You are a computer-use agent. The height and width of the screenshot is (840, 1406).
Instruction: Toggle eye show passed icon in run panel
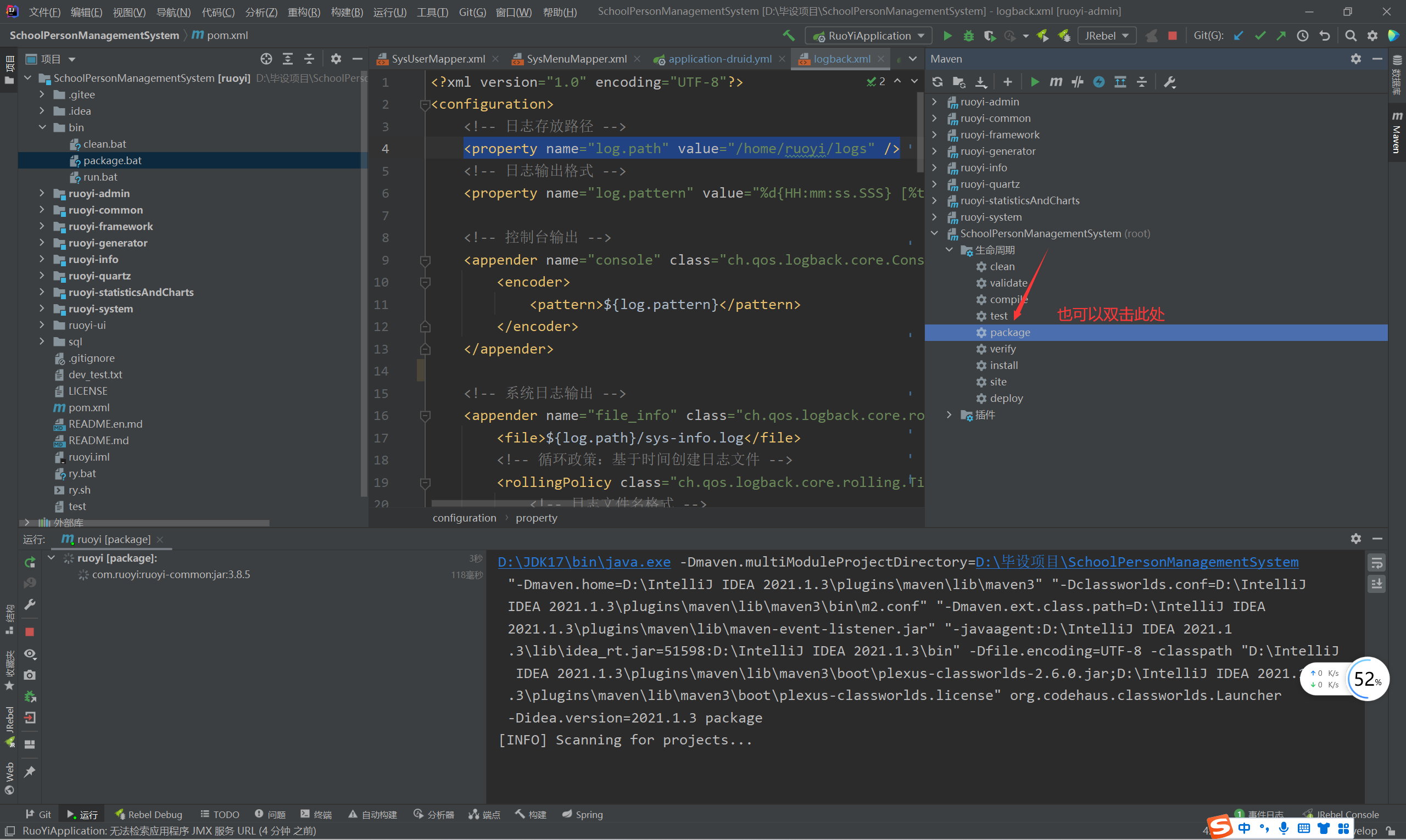(x=30, y=654)
